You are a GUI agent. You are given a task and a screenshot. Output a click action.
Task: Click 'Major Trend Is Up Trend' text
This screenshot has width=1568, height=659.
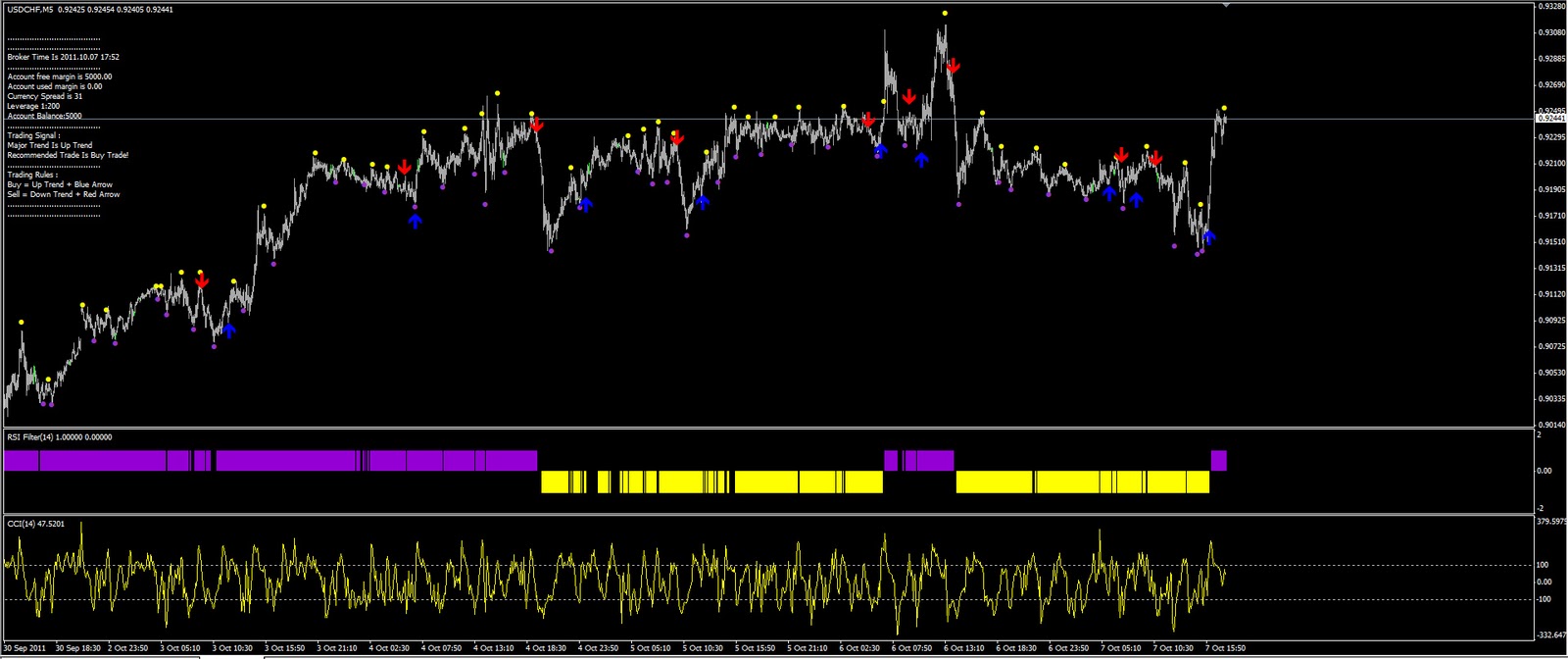[x=50, y=145]
